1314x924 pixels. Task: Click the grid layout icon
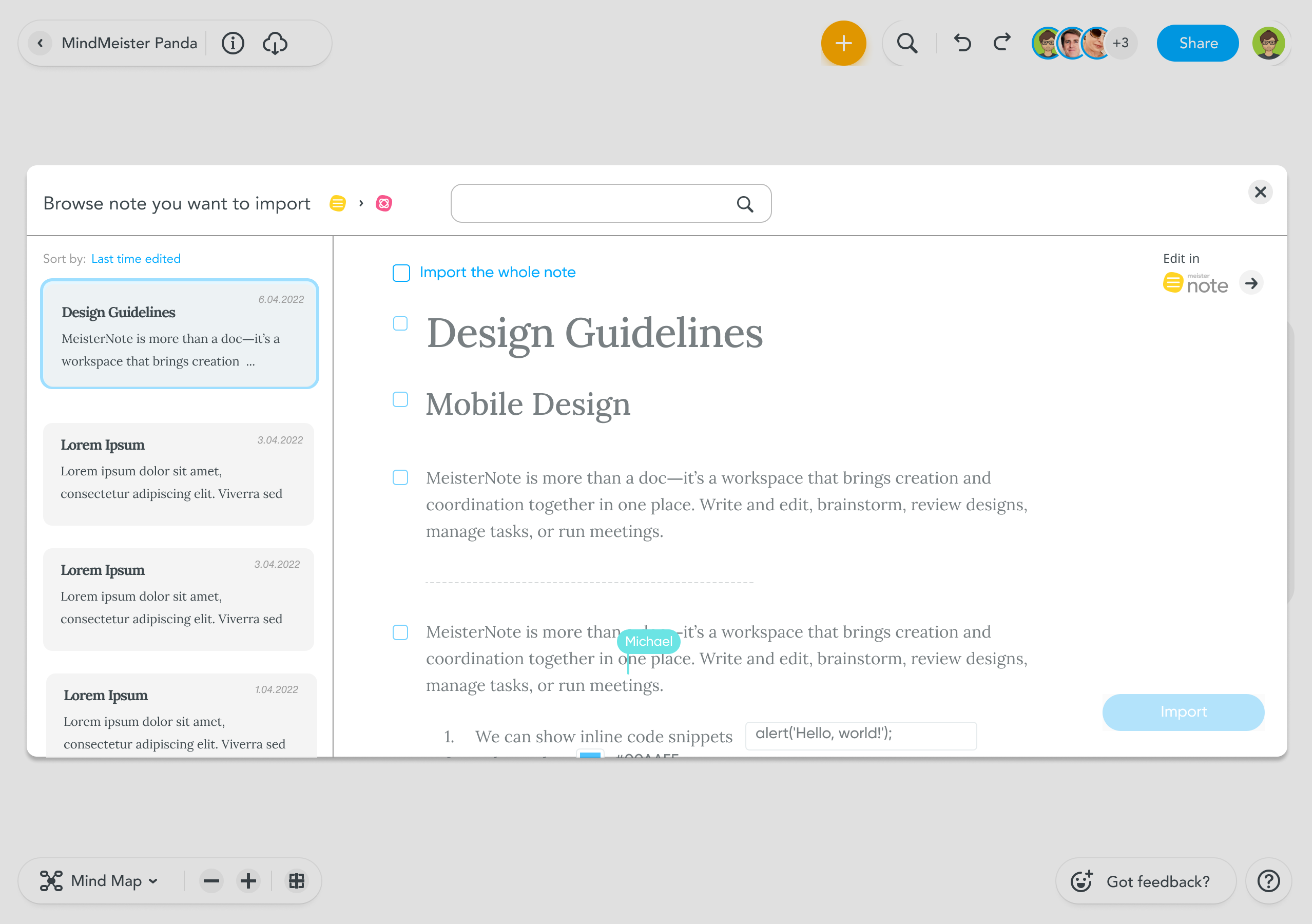[297, 880]
